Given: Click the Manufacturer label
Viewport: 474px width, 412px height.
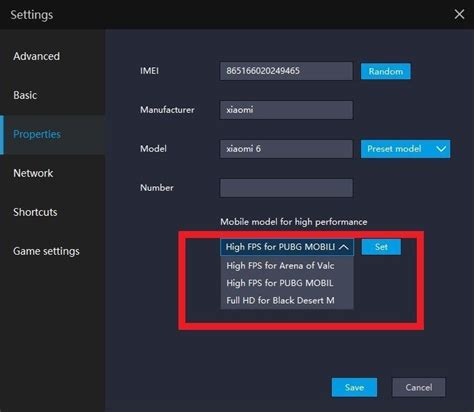Looking at the screenshot, I should (167, 110).
